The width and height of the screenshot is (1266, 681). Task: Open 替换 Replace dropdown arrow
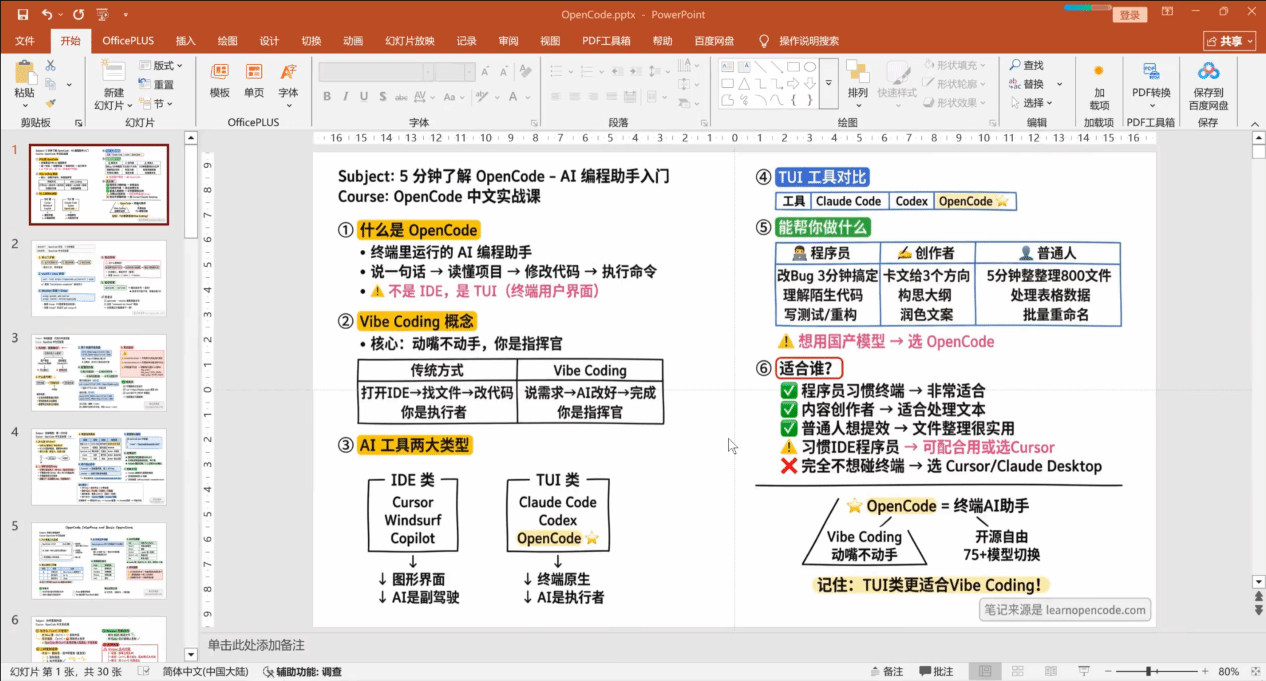click(1059, 84)
